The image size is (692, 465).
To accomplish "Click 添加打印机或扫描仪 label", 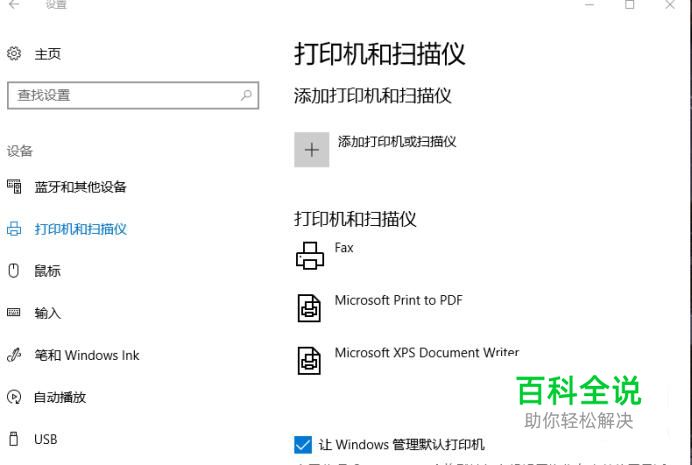I will tap(397, 142).
